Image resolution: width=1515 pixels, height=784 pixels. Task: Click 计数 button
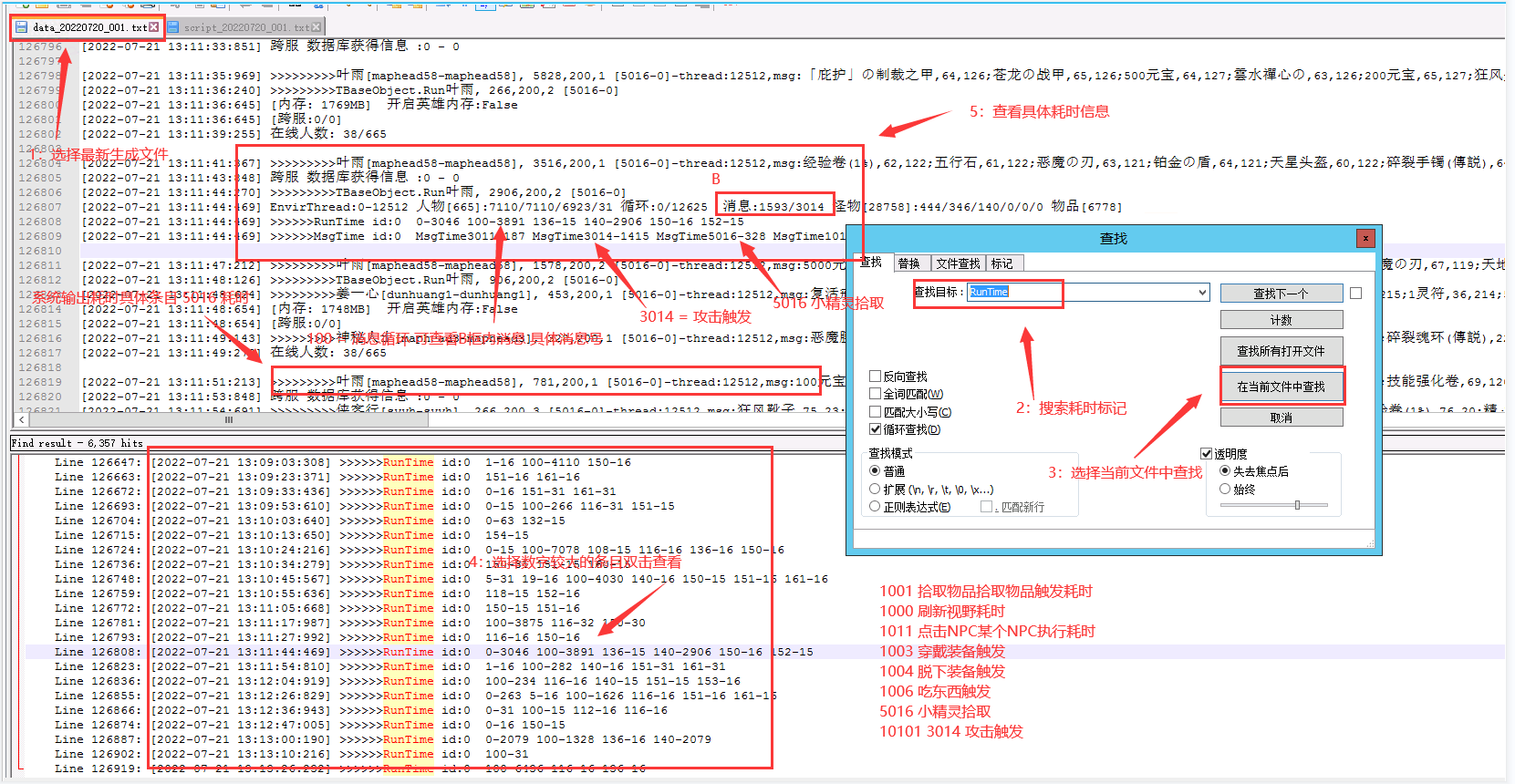point(1281,320)
